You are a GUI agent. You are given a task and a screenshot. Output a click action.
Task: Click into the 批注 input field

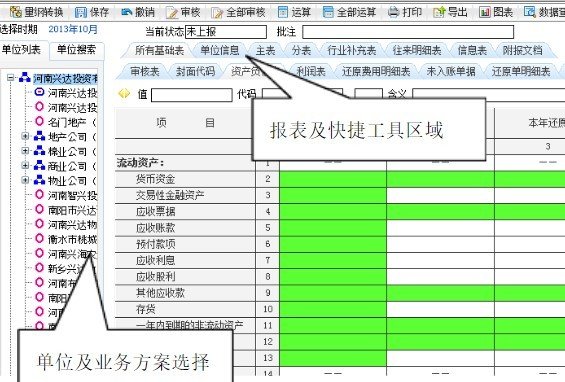[x=408, y=32]
